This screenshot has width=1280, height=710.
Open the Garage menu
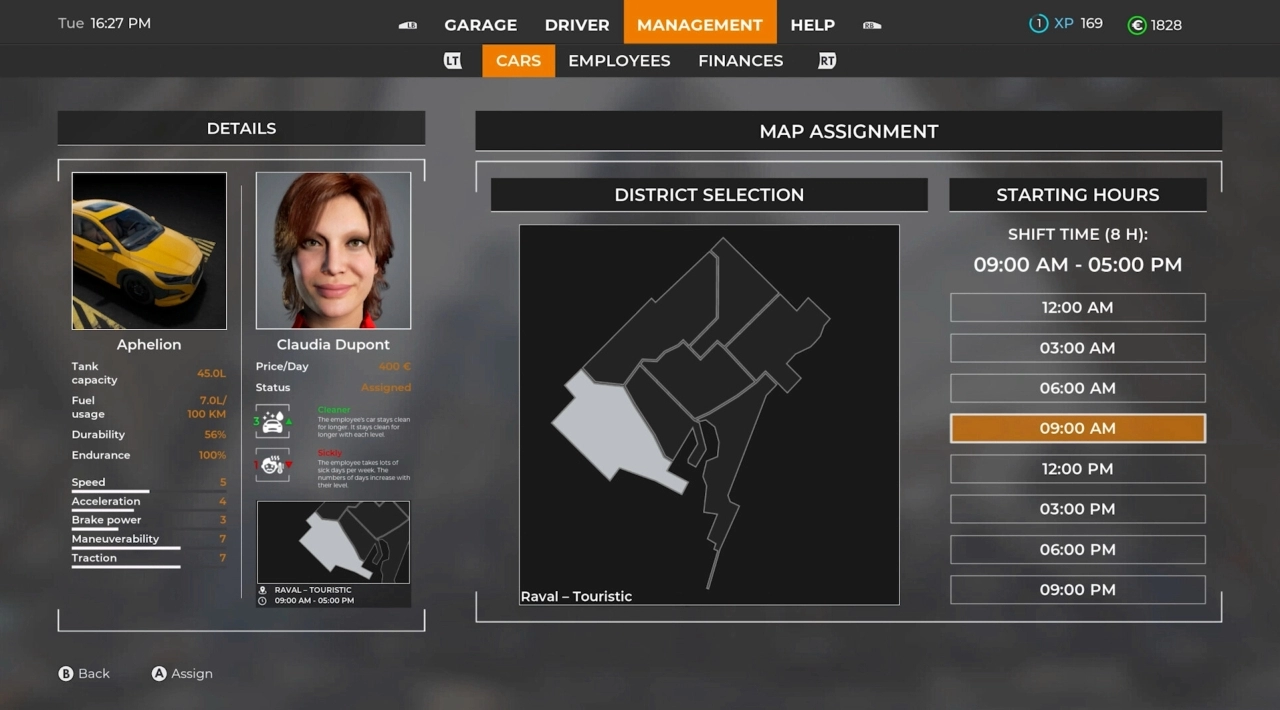(480, 25)
